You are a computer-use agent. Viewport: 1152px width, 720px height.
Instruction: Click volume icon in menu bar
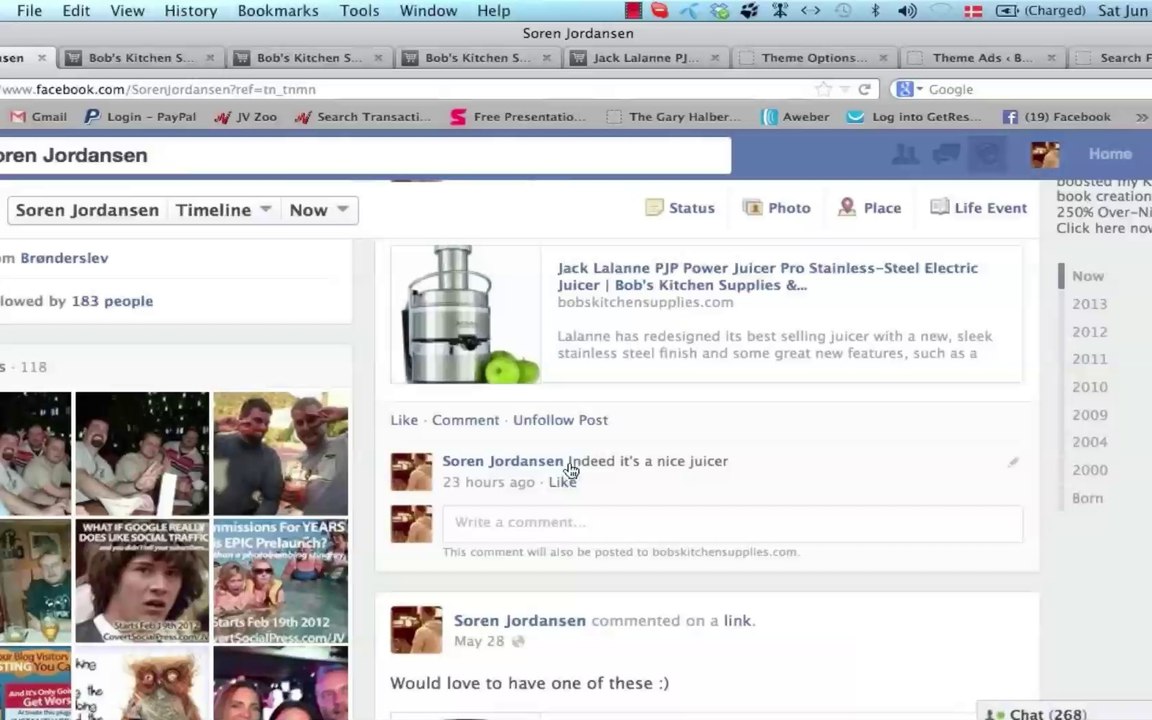pyautogui.click(x=907, y=10)
